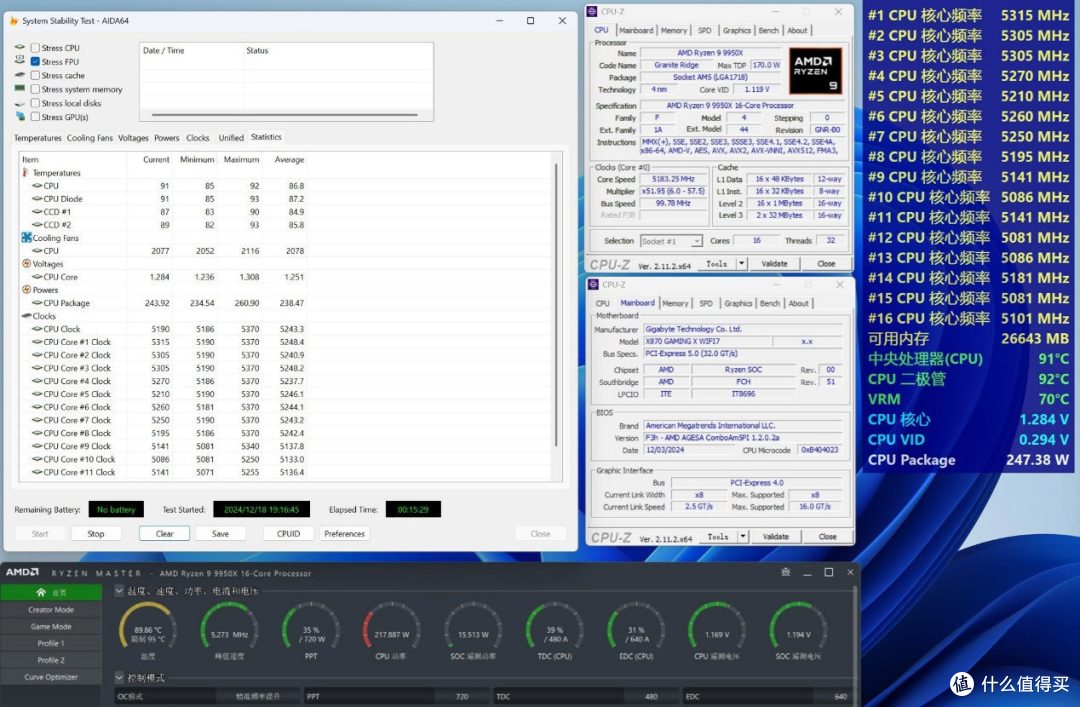This screenshot has height=707, width=1080.
Task: Collapse the temperature, speed, power section in Ryzen Master
Action: pyautogui.click(x=118, y=591)
